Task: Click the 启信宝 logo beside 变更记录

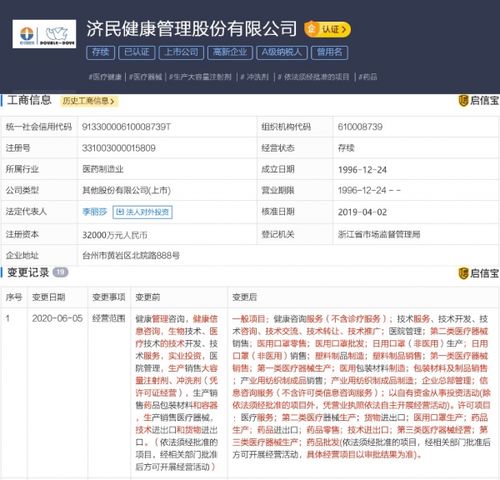Action: click(479, 273)
